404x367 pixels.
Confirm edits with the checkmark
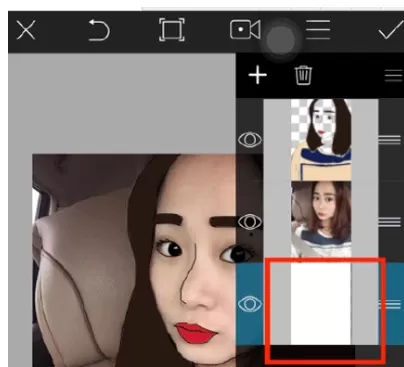(x=391, y=31)
